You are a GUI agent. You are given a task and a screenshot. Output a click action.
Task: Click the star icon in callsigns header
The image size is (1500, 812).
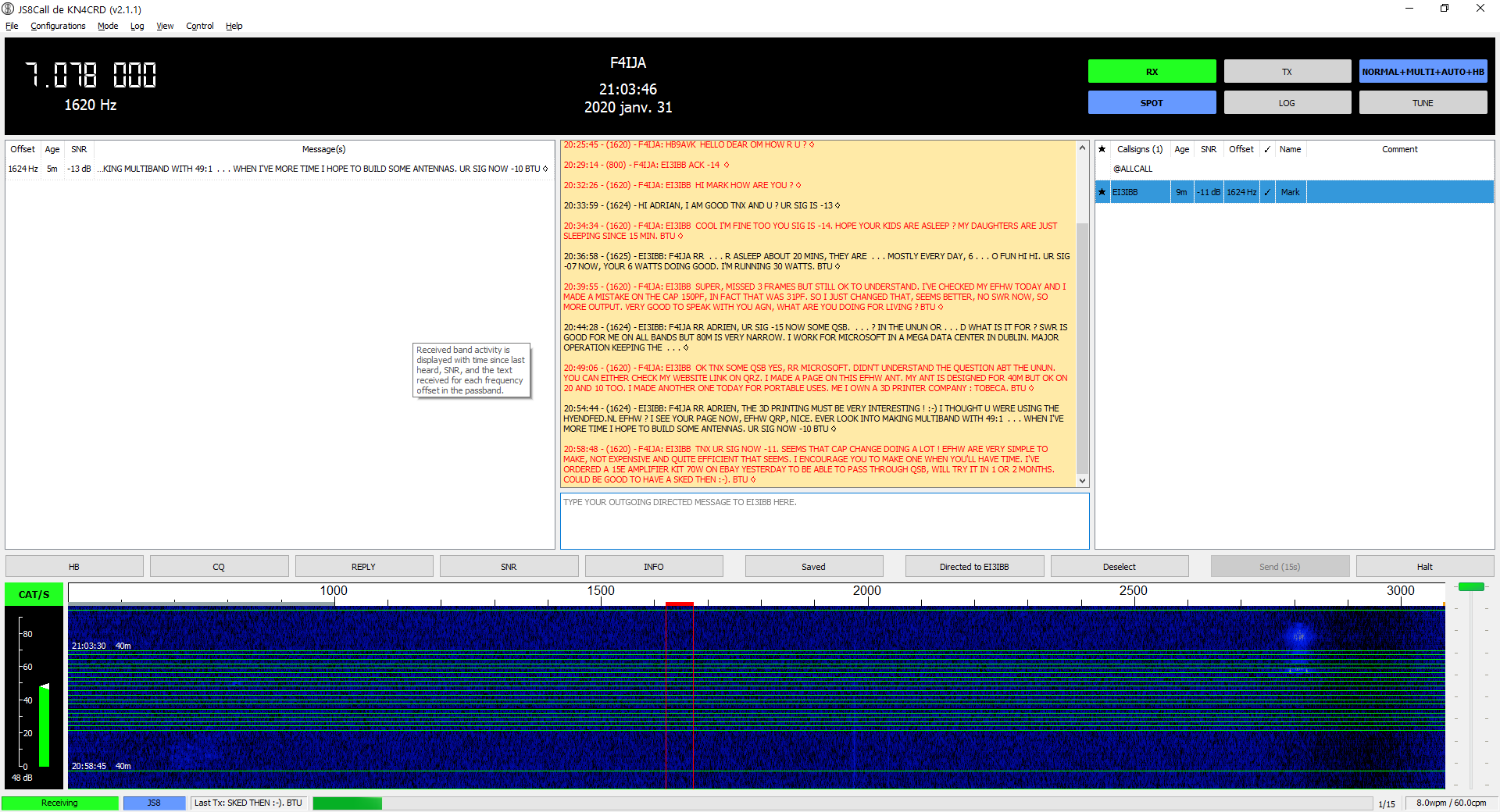(x=1102, y=149)
